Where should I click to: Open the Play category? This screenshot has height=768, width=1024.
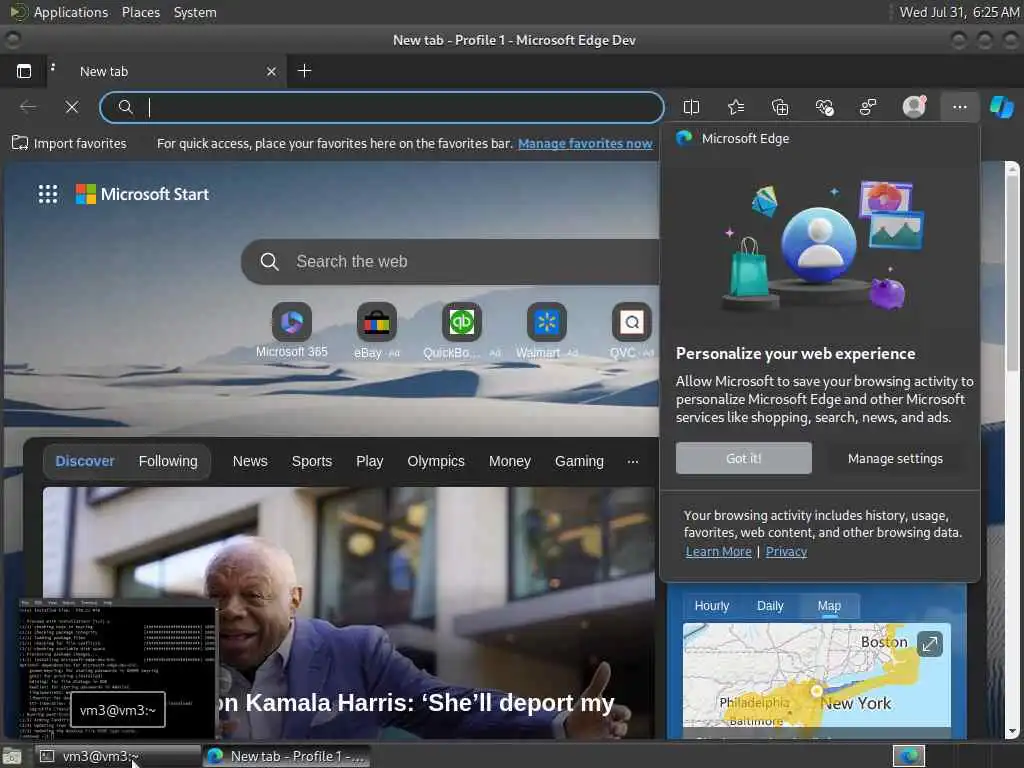(x=370, y=461)
